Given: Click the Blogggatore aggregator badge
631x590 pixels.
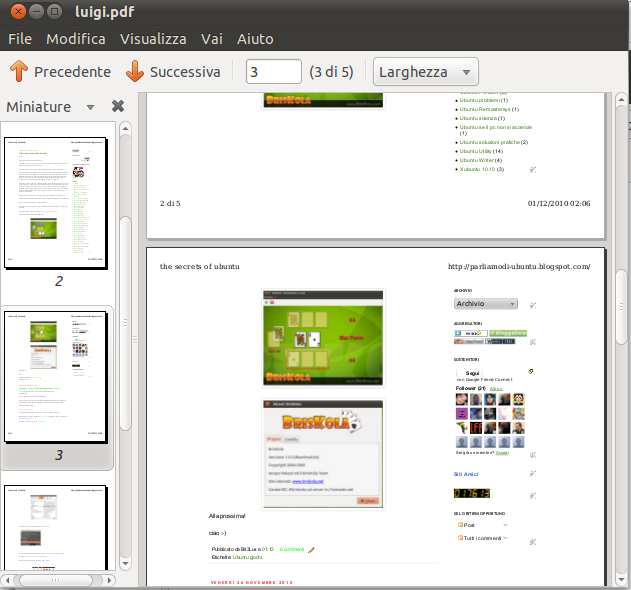Looking at the screenshot, I should (x=508, y=333).
